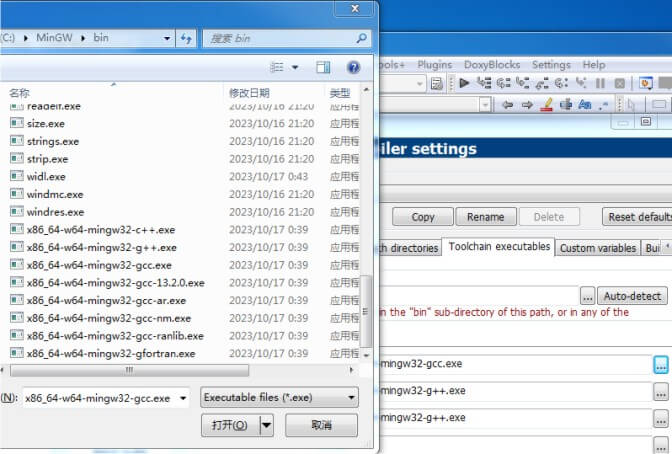Expand the top toolbar combo box in Code::Blocks
Image resolution: width=672 pixels, height=454 pixels.
coord(420,84)
